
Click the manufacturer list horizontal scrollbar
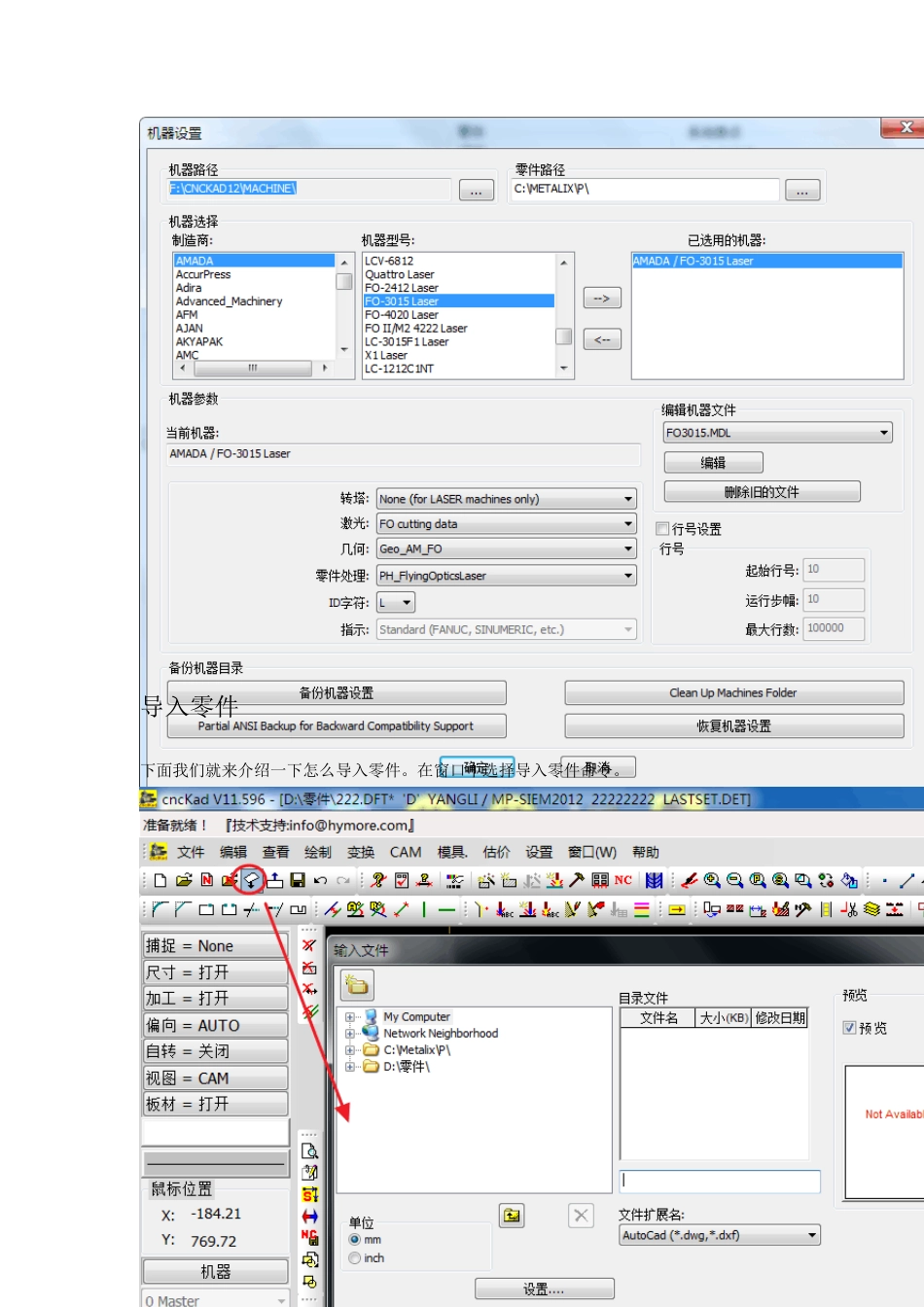point(253,368)
